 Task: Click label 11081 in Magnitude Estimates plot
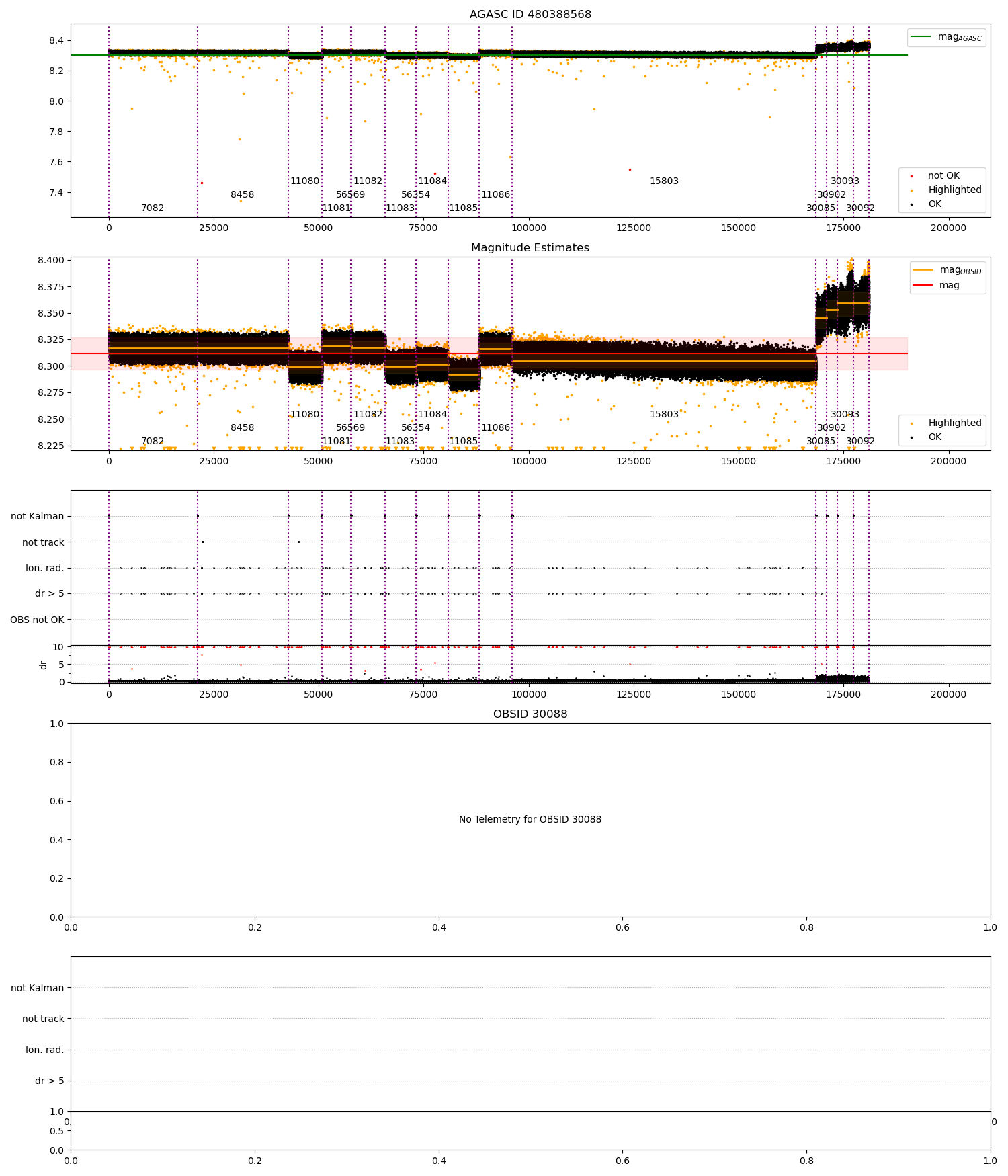click(337, 441)
